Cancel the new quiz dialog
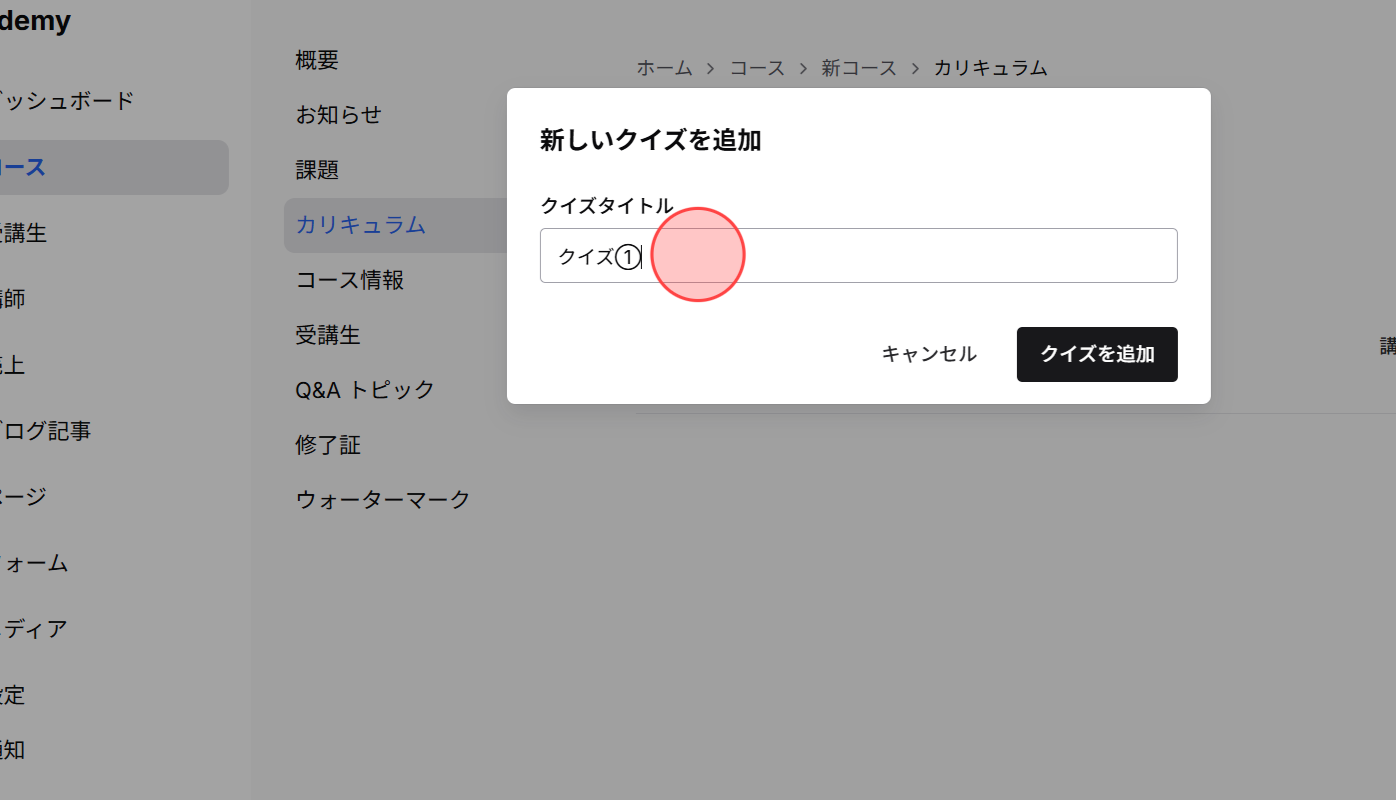This screenshot has height=800, width=1396. click(x=927, y=353)
